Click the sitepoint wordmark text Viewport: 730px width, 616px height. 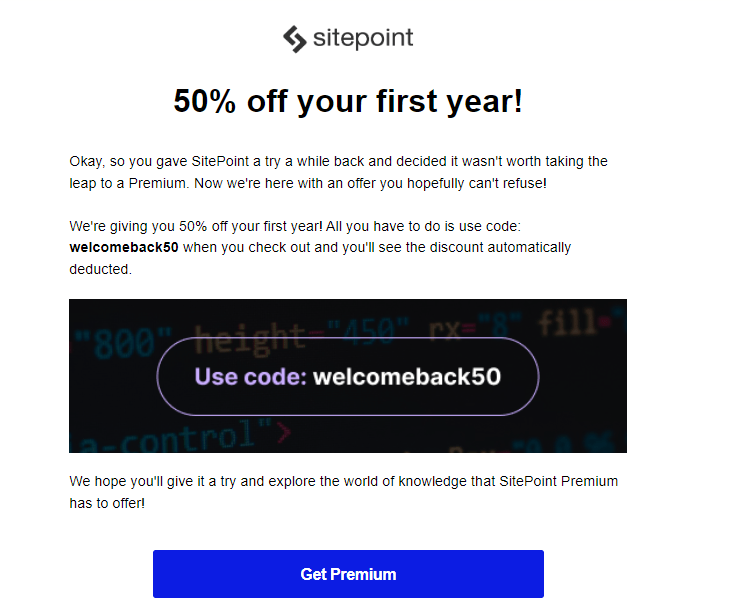point(363,38)
